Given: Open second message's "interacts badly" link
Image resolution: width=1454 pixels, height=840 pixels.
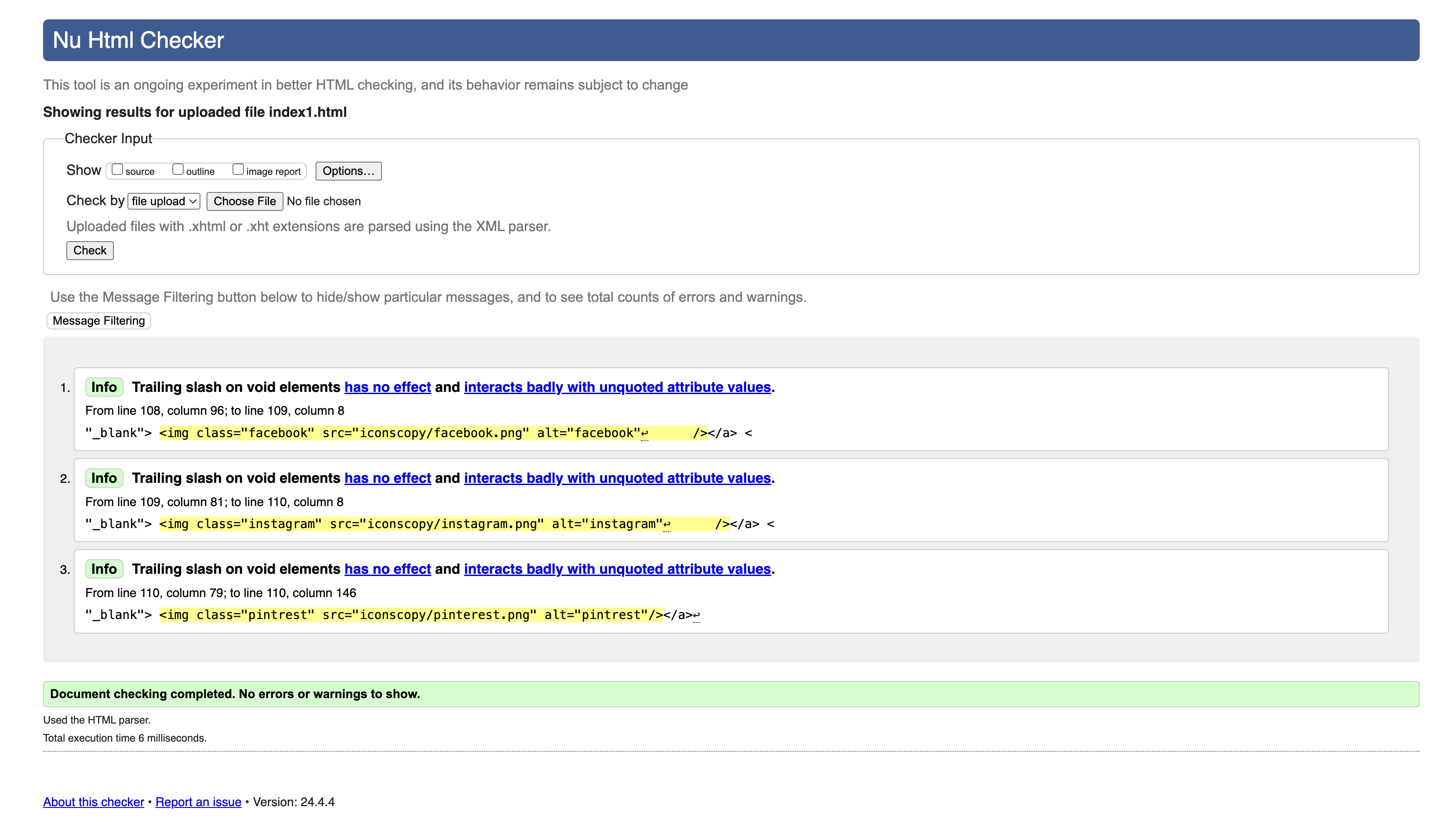Looking at the screenshot, I should click(x=617, y=478).
